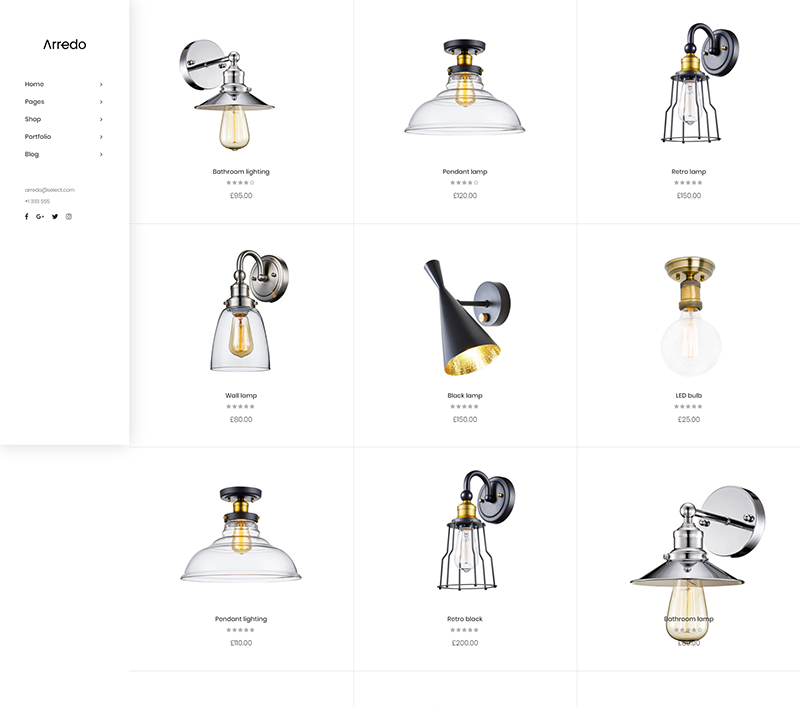
Task: Open the Bathroom lighting product title
Action: click(x=241, y=172)
